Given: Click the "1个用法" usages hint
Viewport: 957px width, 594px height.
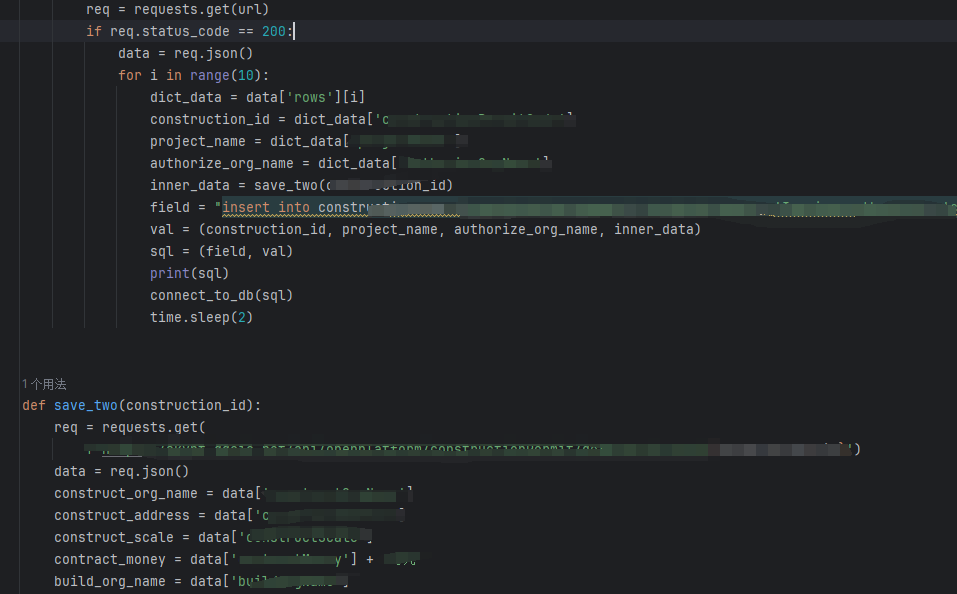Looking at the screenshot, I should pos(44,384).
